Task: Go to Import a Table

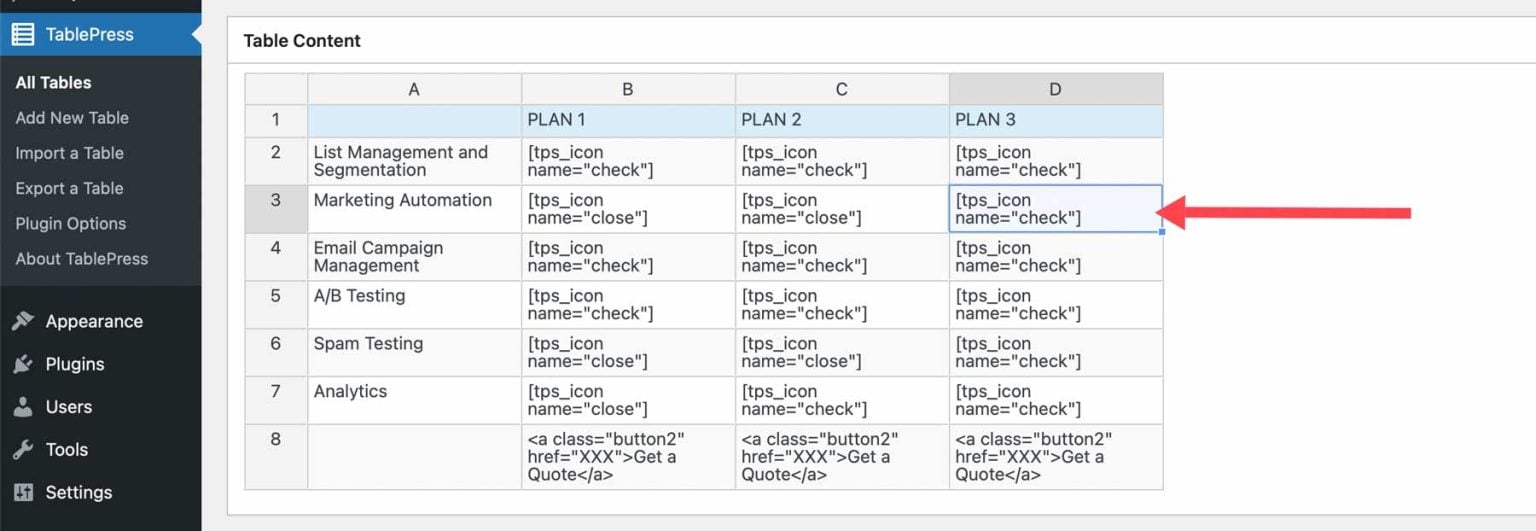Action: point(69,153)
